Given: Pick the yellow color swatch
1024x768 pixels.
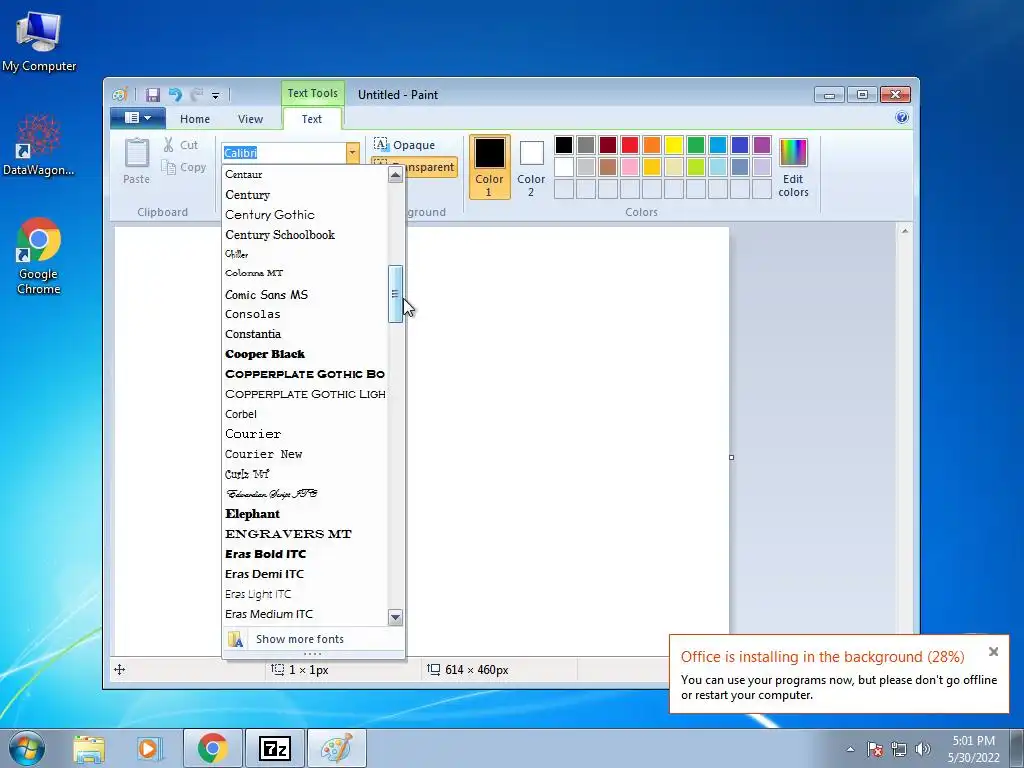Looking at the screenshot, I should pos(674,145).
